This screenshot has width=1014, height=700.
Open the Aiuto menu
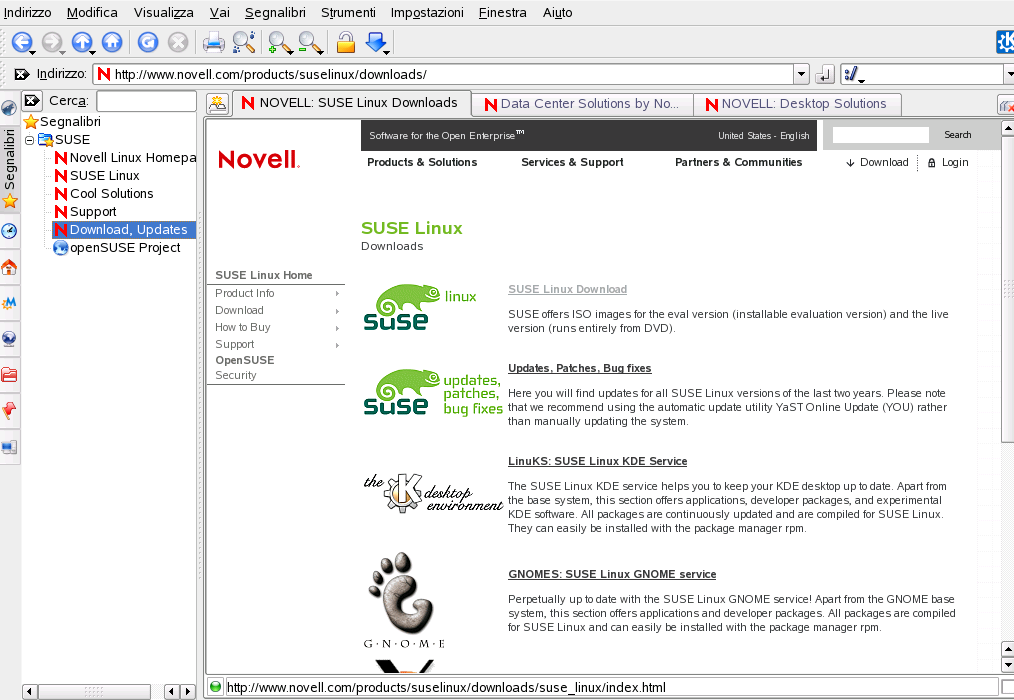pos(557,12)
